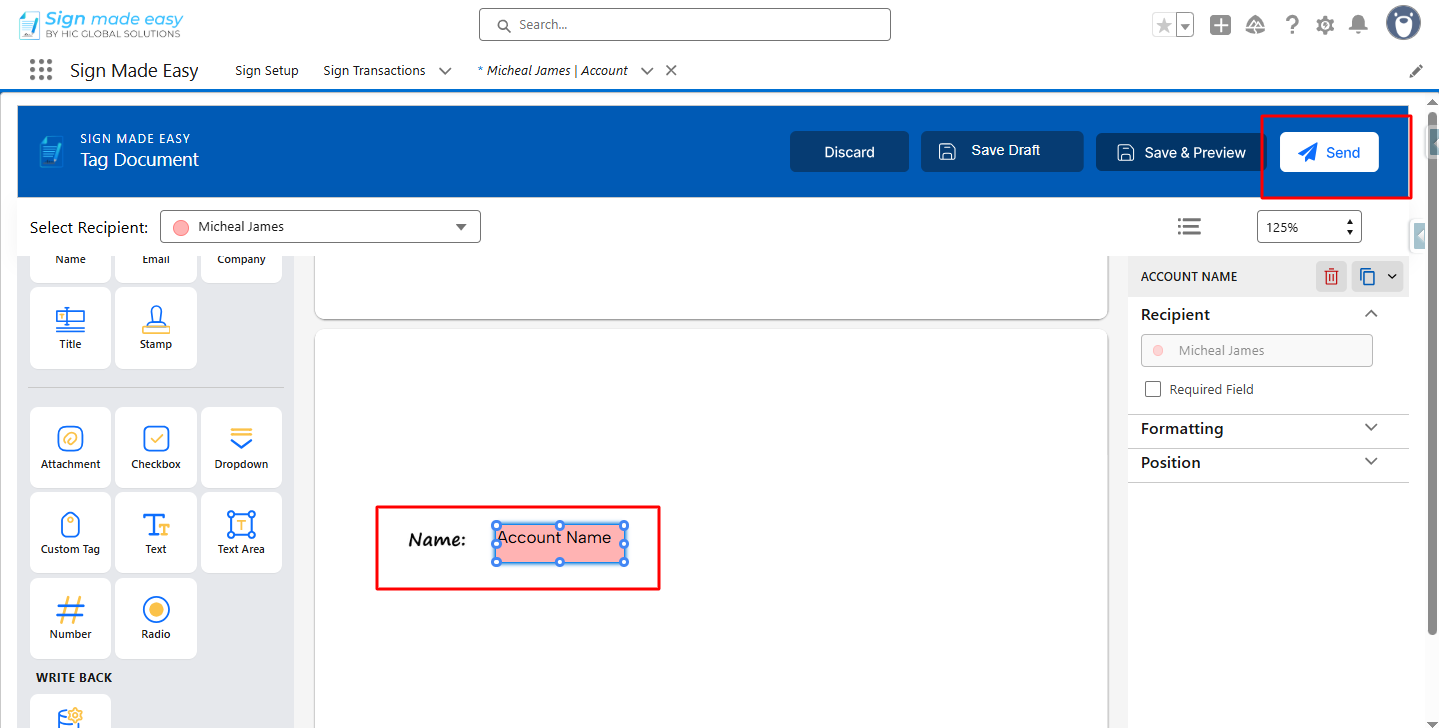The image size is (1439, 728).
Task: Select the Text tag tool
Action: (x=156, y=533)
